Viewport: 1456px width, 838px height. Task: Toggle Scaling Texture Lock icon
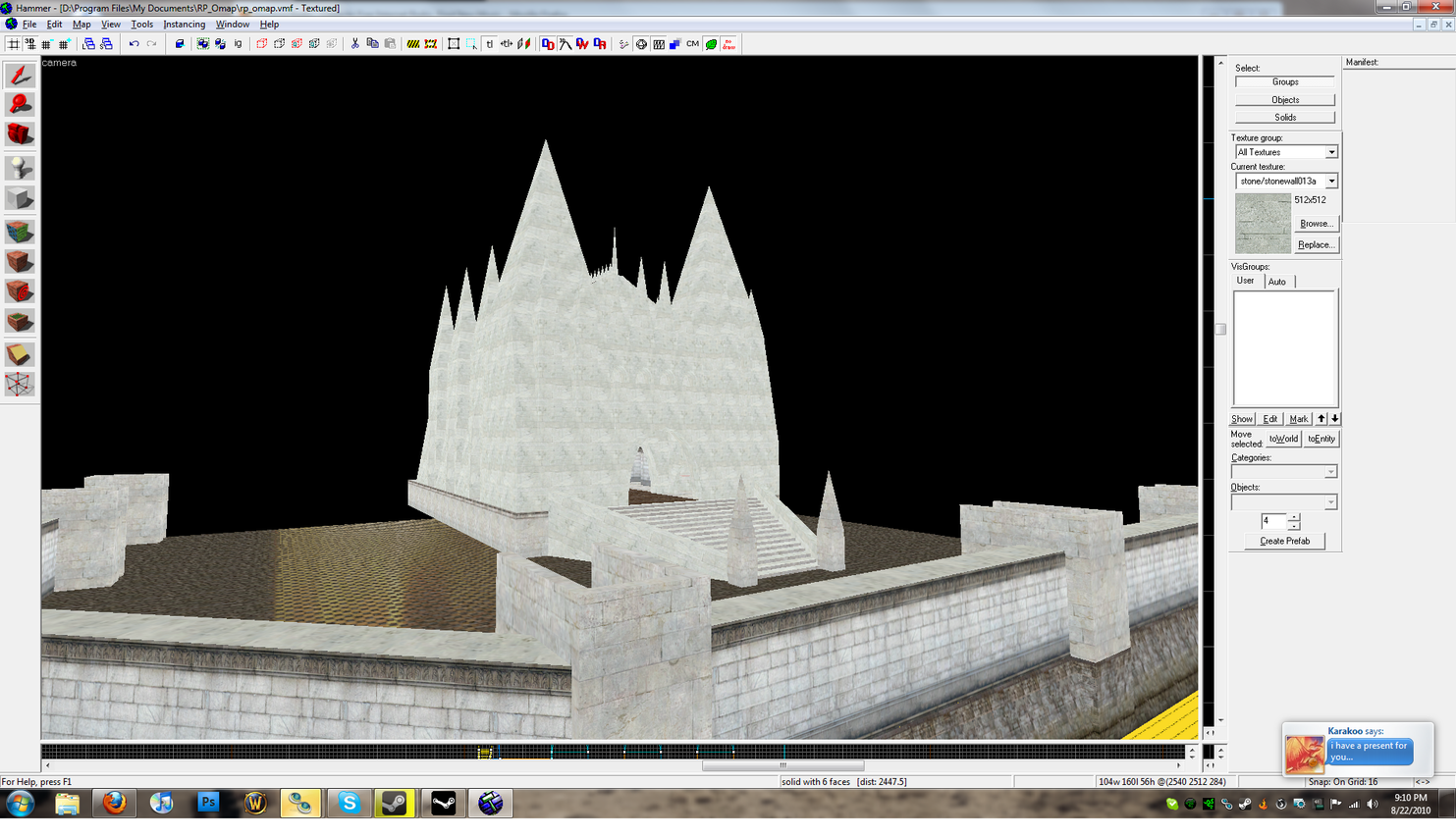(x=507, y=44)
